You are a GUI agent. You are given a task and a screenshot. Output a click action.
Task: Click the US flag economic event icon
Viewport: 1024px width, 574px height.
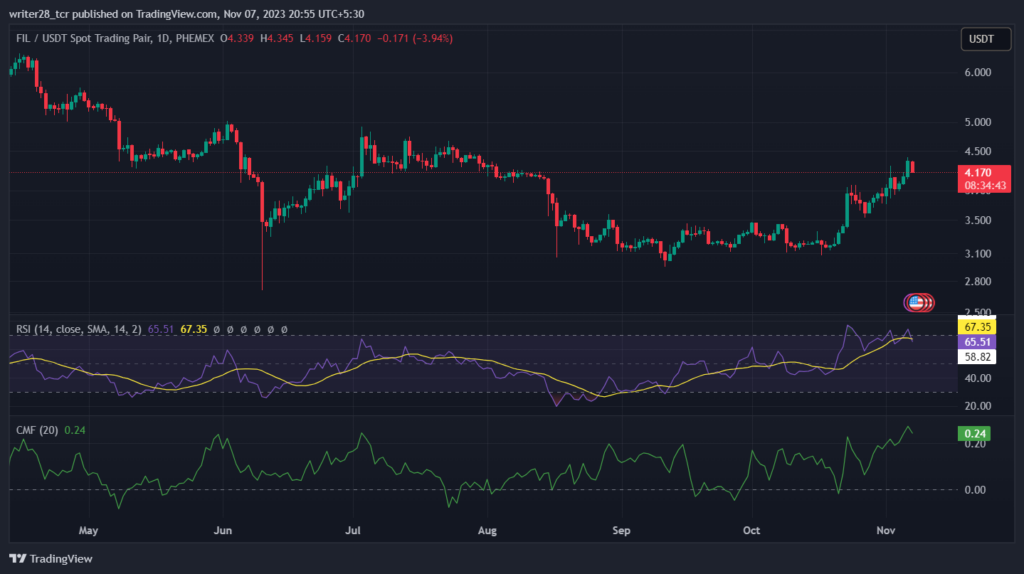tap(916, 302)
